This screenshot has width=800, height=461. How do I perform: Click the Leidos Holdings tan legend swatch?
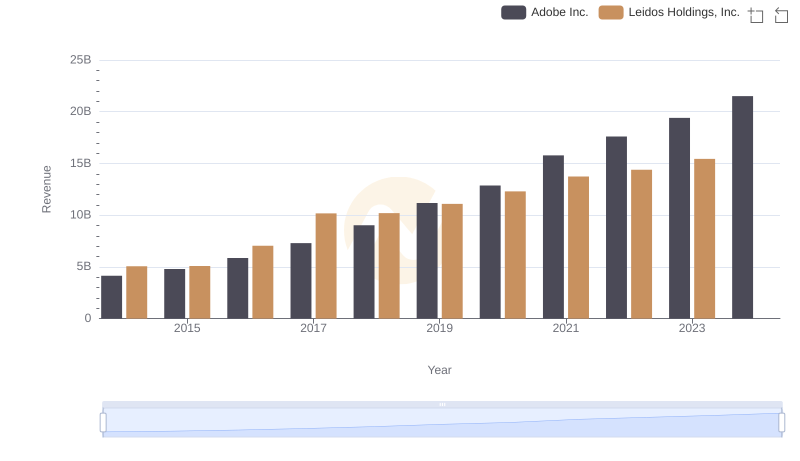pos(611,12)
